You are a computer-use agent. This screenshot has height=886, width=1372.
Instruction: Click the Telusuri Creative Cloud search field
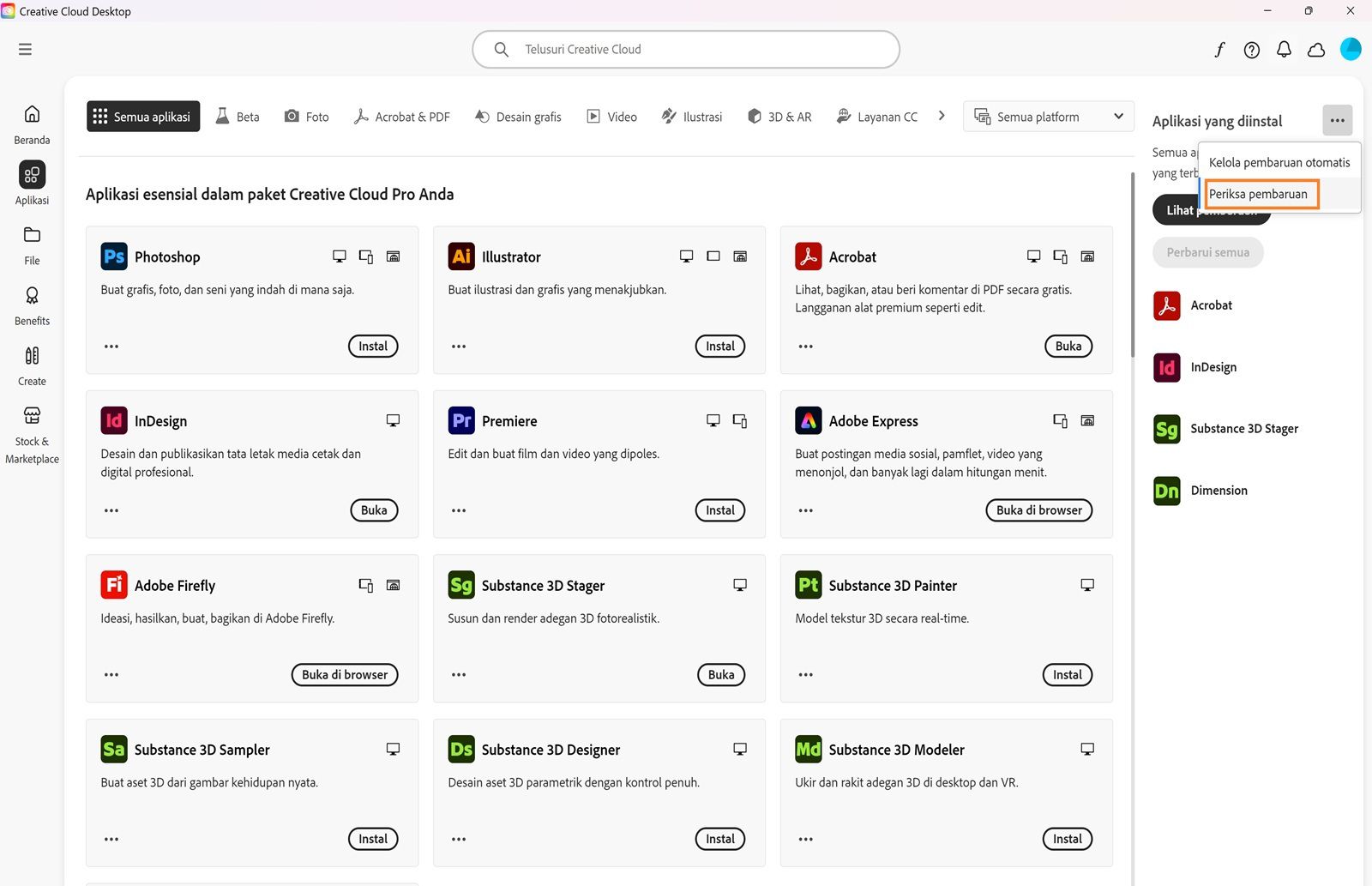(686, 50)
